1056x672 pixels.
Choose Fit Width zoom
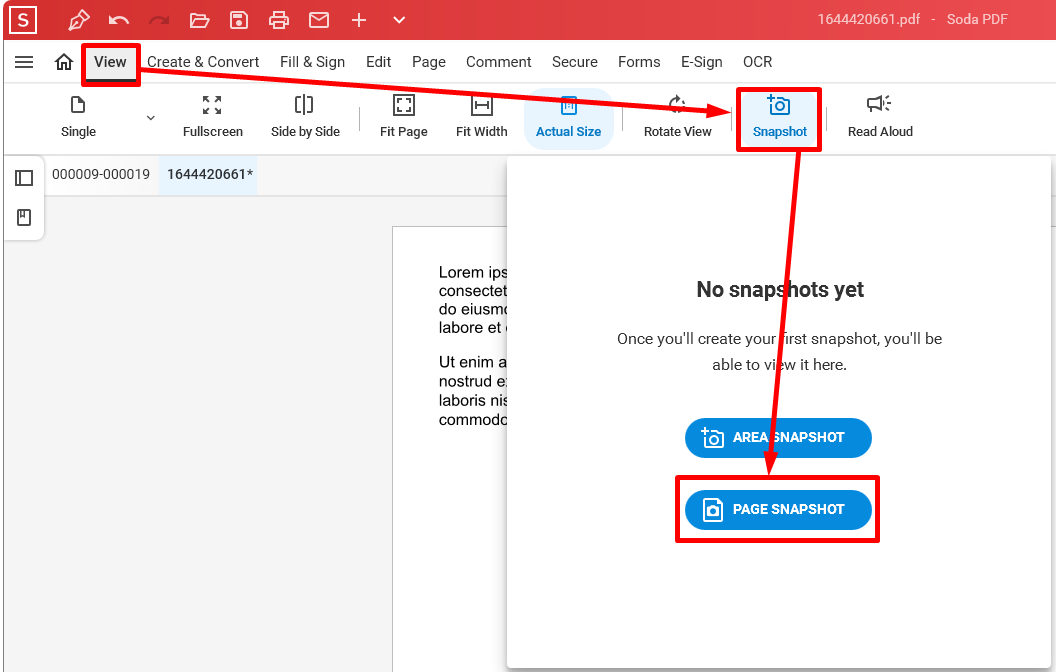(482, 117)
